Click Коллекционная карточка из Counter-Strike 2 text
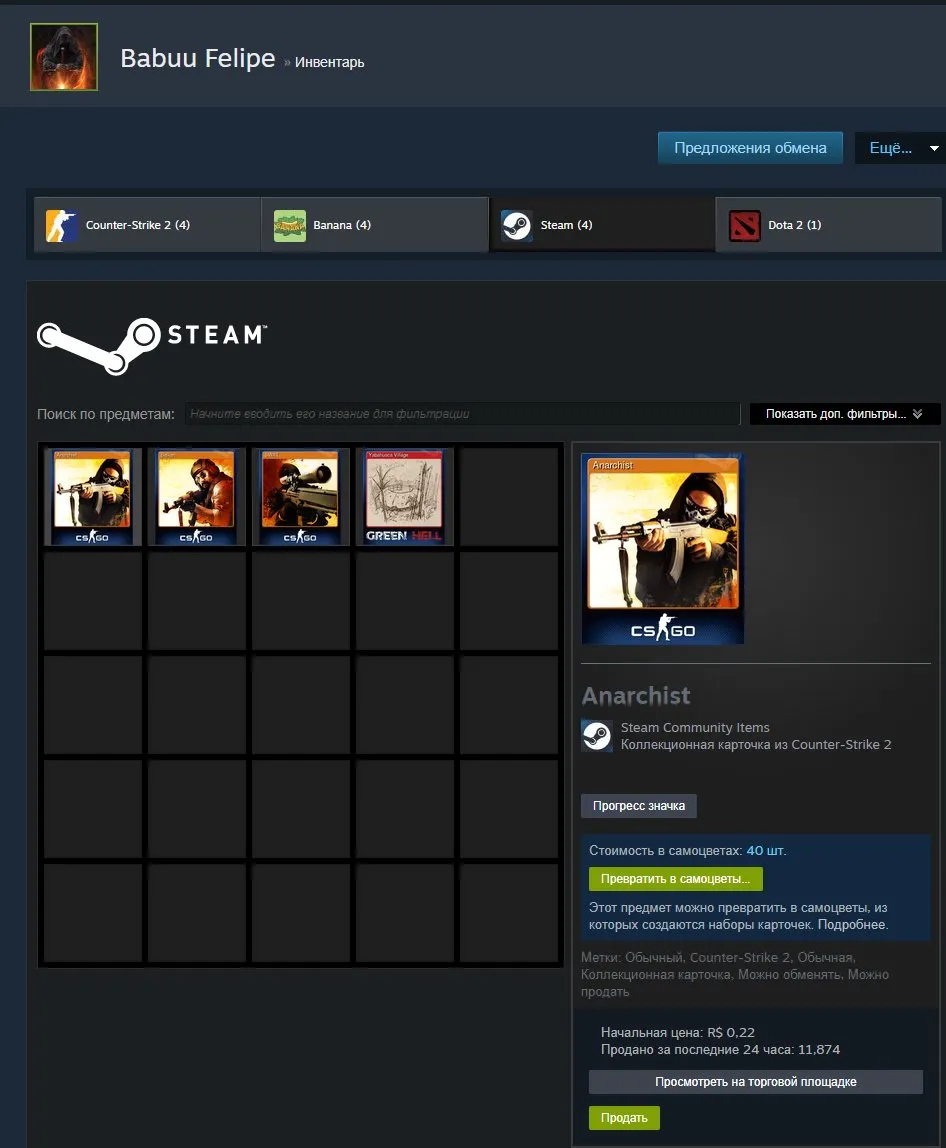The width and height of the screenshot is (946, 1148). (756, 745)
